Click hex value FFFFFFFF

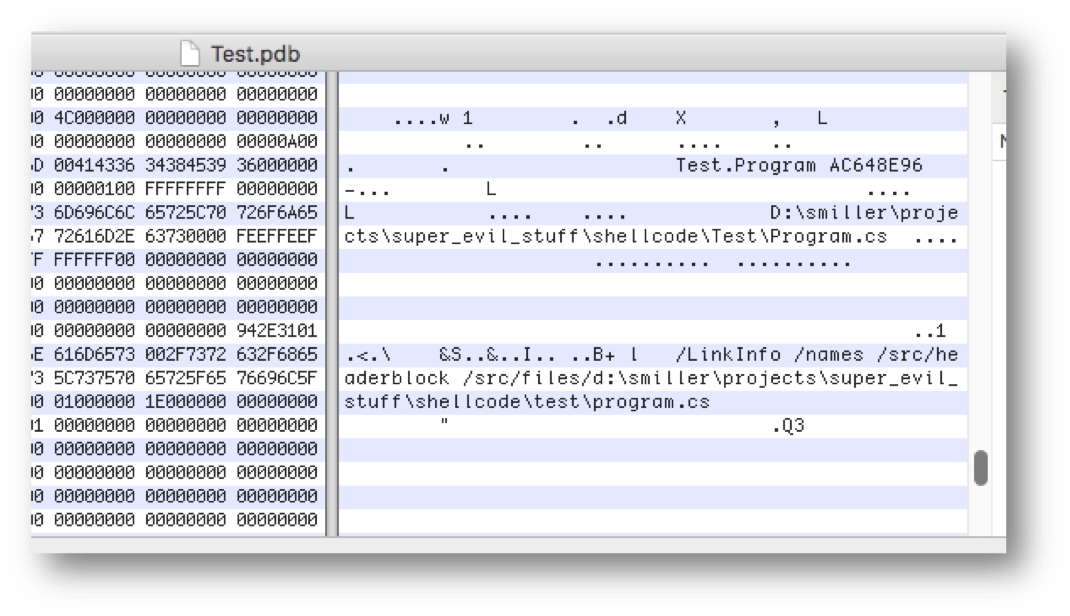point(186,188)
